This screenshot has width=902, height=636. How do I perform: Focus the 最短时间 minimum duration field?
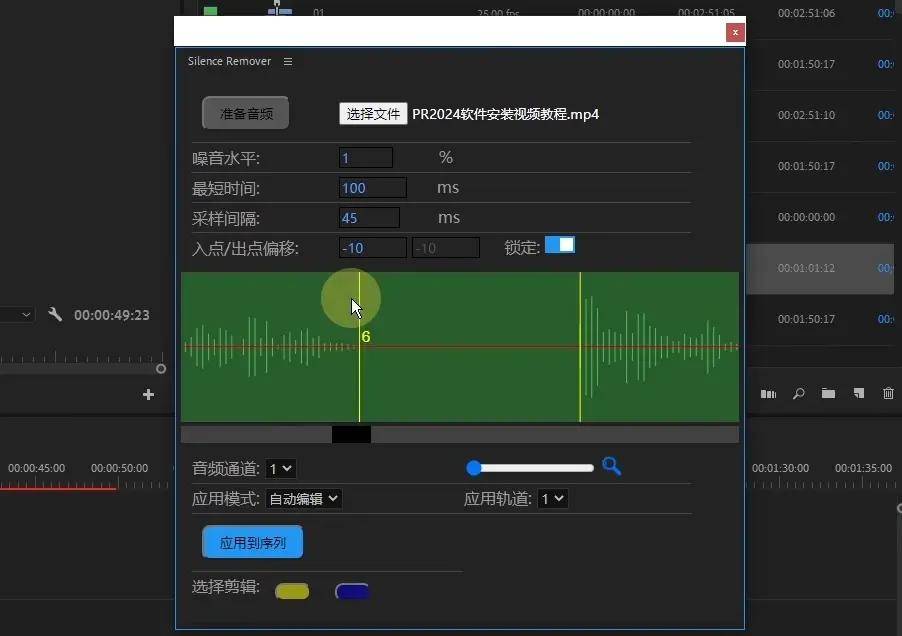pyautogui.click(x=373, y=187)
